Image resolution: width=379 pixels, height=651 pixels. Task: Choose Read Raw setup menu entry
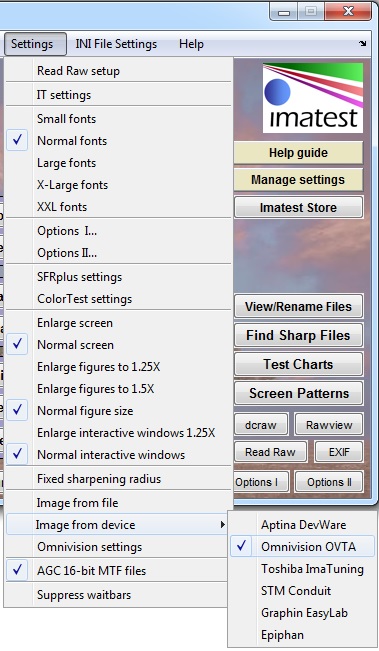tap(118, 71)
